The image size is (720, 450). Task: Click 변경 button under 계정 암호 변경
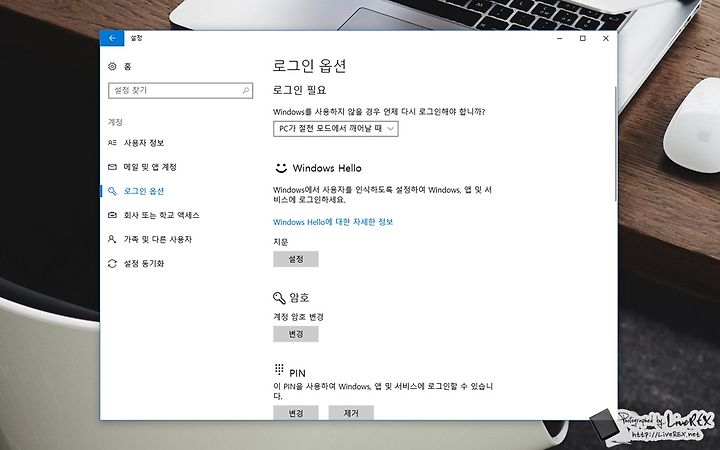pyautogui.click(x=296, y=334)
